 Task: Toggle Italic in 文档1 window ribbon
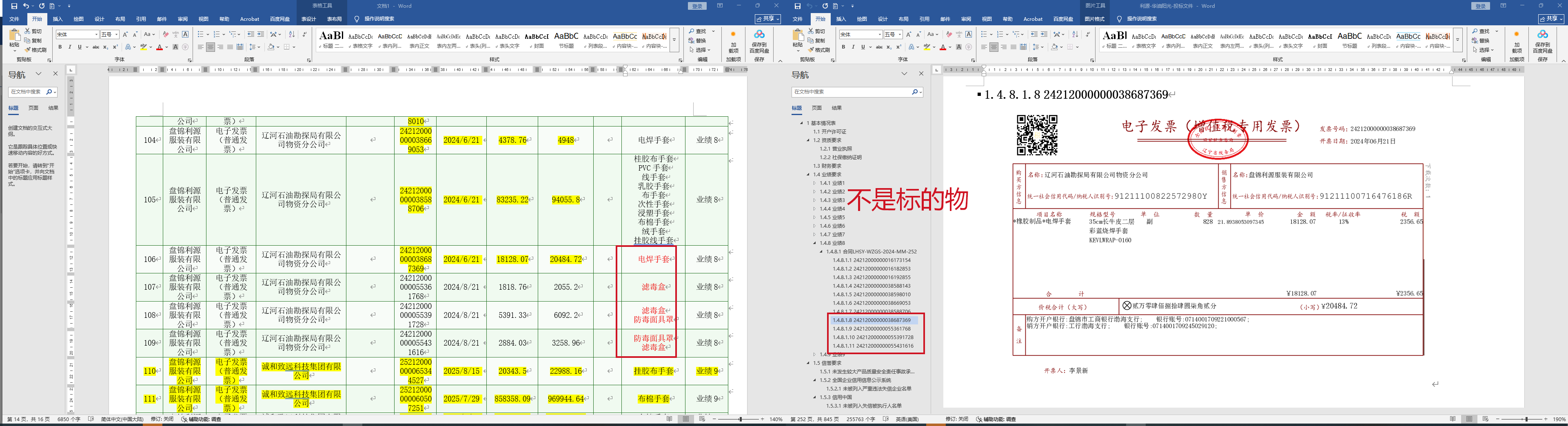pos(69,47)
